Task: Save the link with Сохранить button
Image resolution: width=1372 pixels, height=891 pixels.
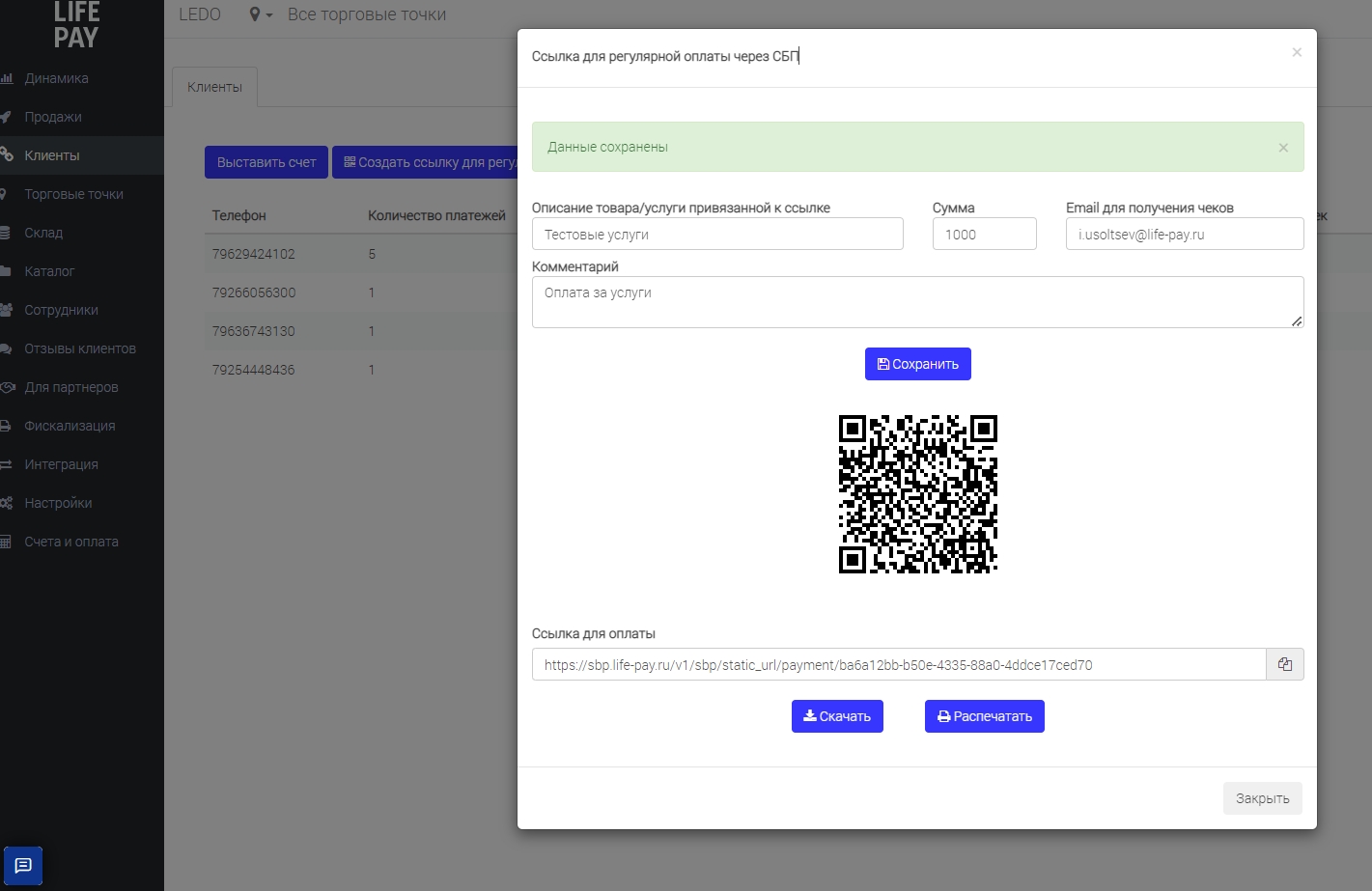Action: pyautogui.click(x=917, y=364)
